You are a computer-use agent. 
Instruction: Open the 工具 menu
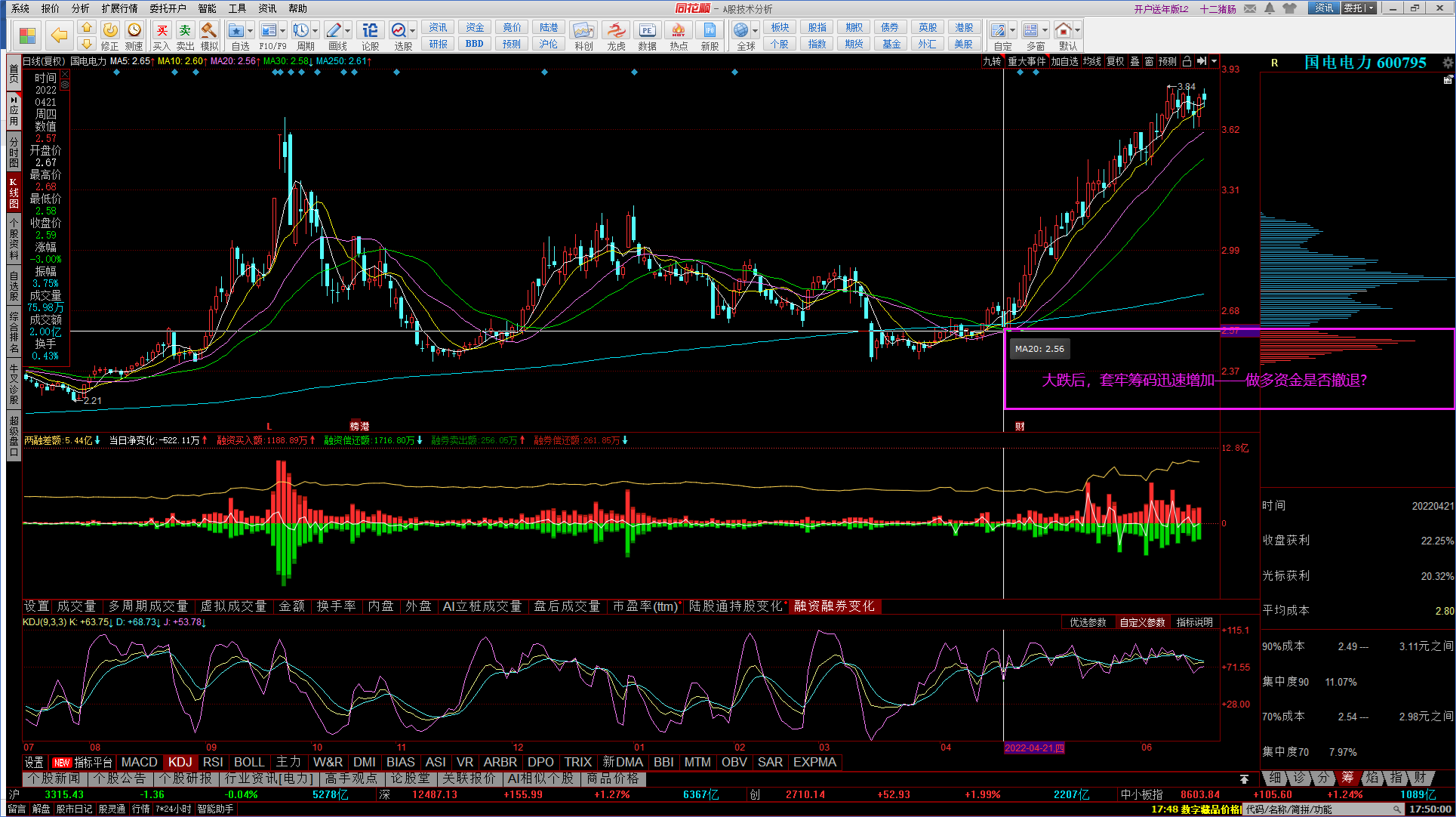click(x=238, y=8)
